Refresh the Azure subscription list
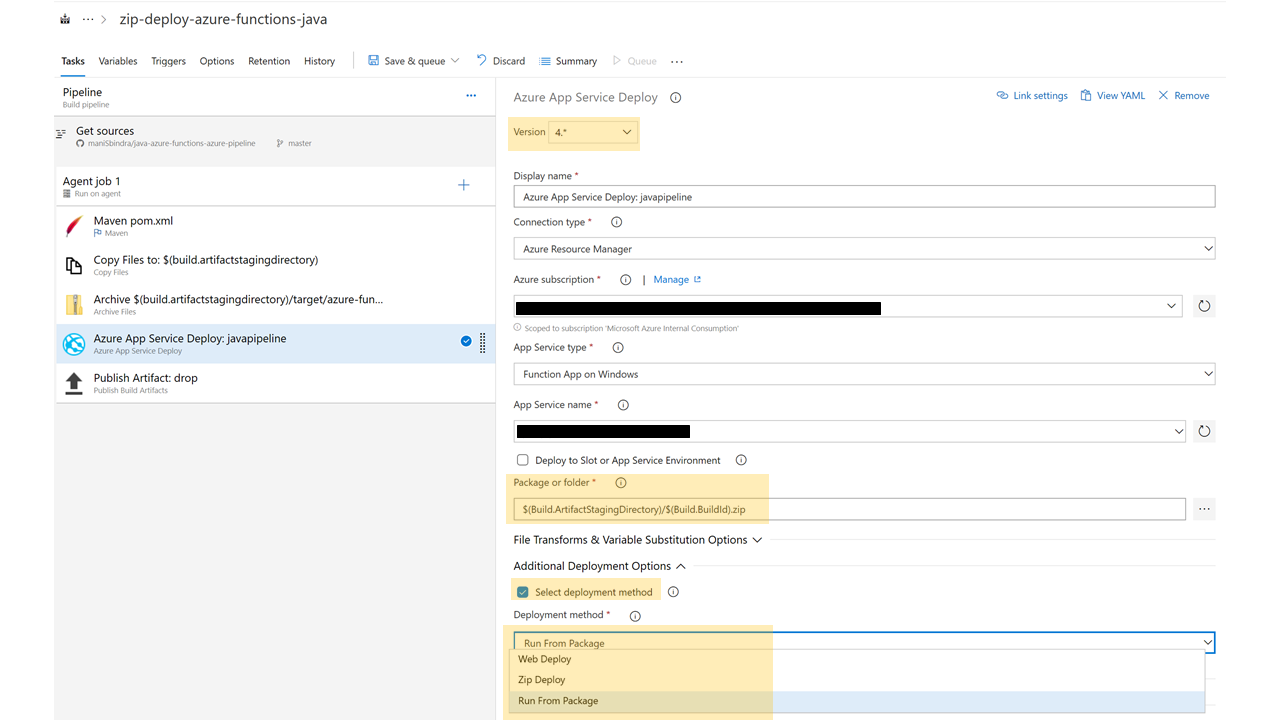This screenshot has width=1280, height=720. pyautogui.click(x=1204, y=306)
